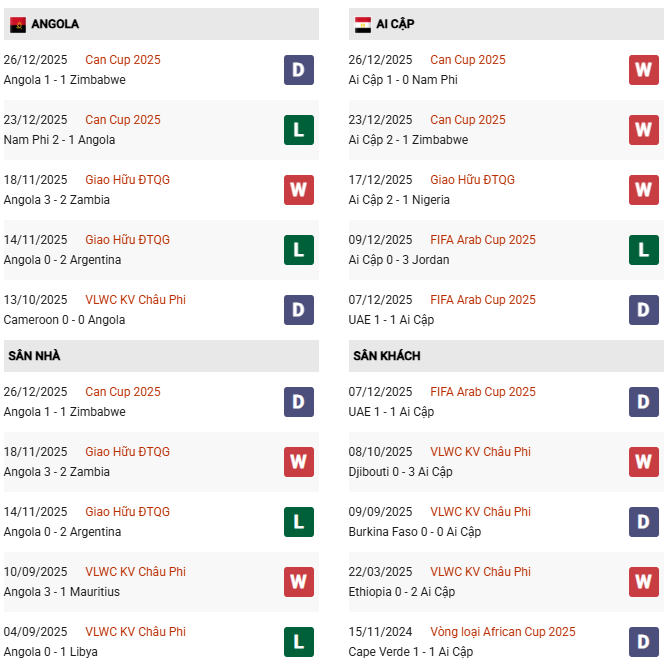The width and height of the screenshot is (667, 665).
Task: Click draw badge for Angola 1-1 Zimbabwe, top list
Action: pos(298,70)
